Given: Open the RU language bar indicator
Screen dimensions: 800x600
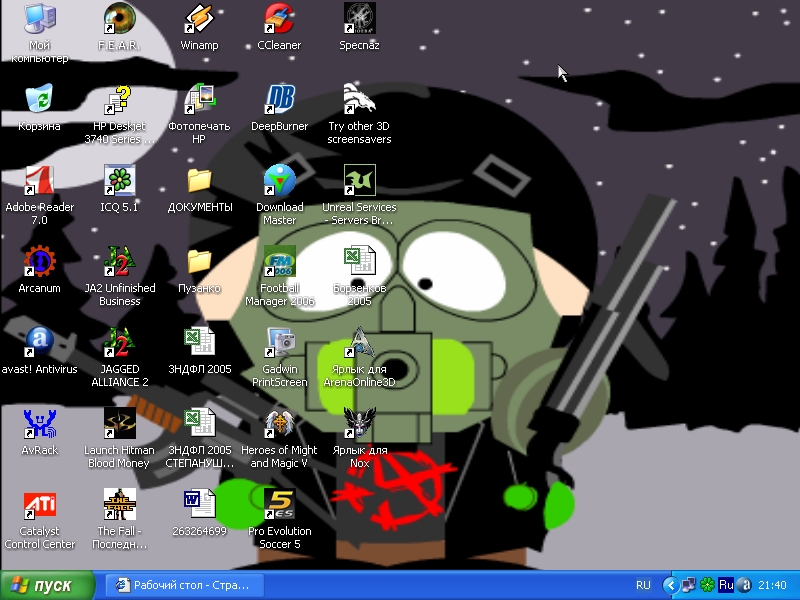Looking at the screenshot, I should pos(643,585).
